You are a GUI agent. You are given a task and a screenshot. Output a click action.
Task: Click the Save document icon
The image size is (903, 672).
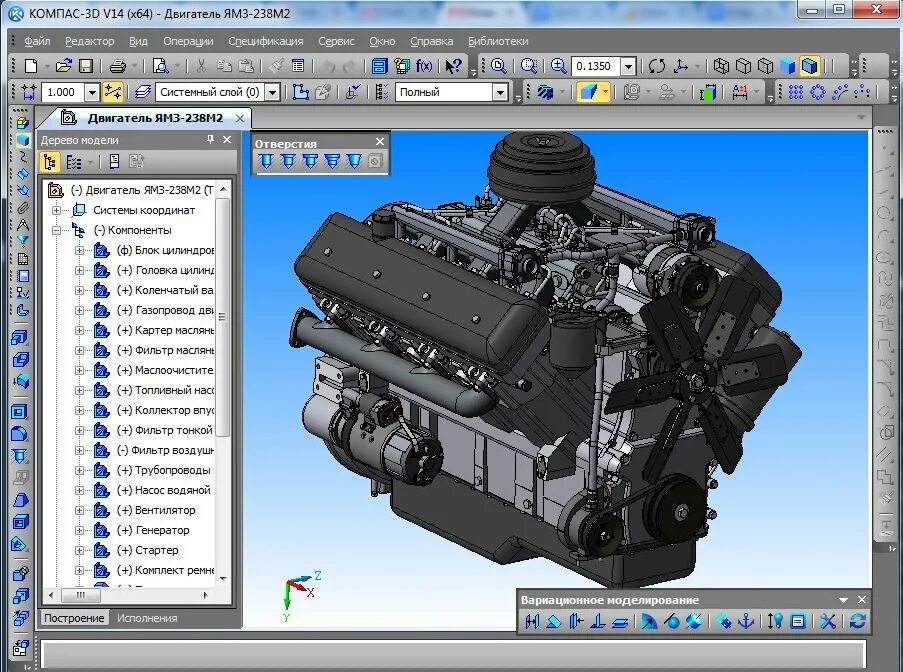coord(86,66)
